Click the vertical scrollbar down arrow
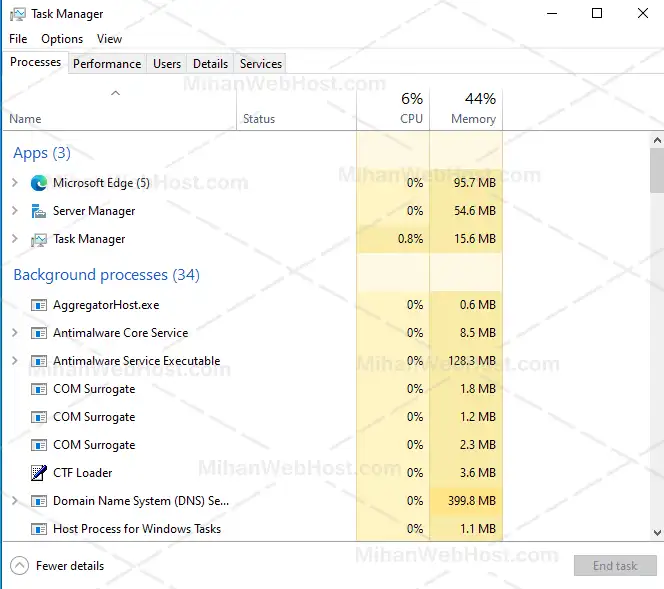 click(656, 534)
